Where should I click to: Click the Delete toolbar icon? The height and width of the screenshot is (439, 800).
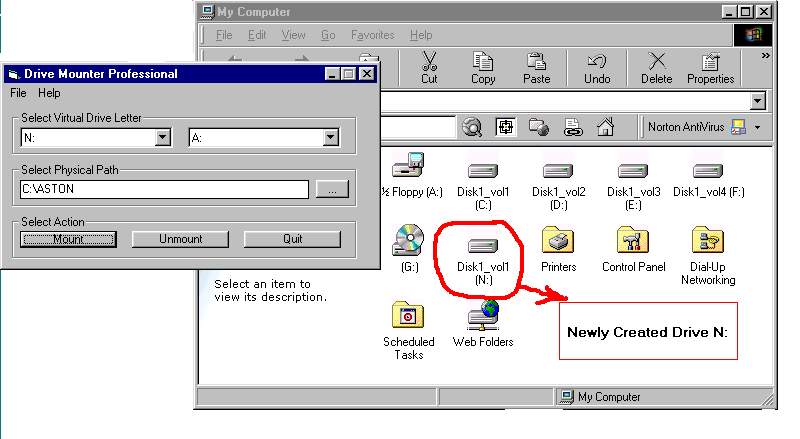point(656,68)
